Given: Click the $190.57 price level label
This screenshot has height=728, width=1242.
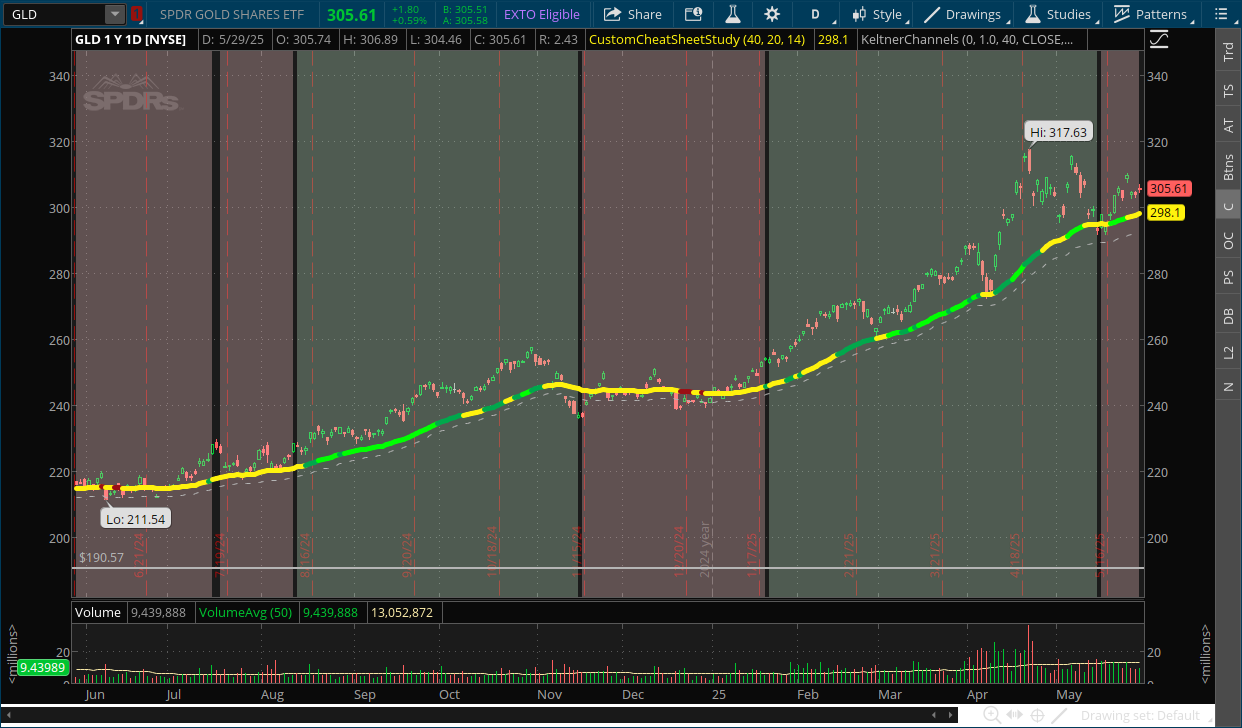Looking at the screenshot, I should 101,558.
